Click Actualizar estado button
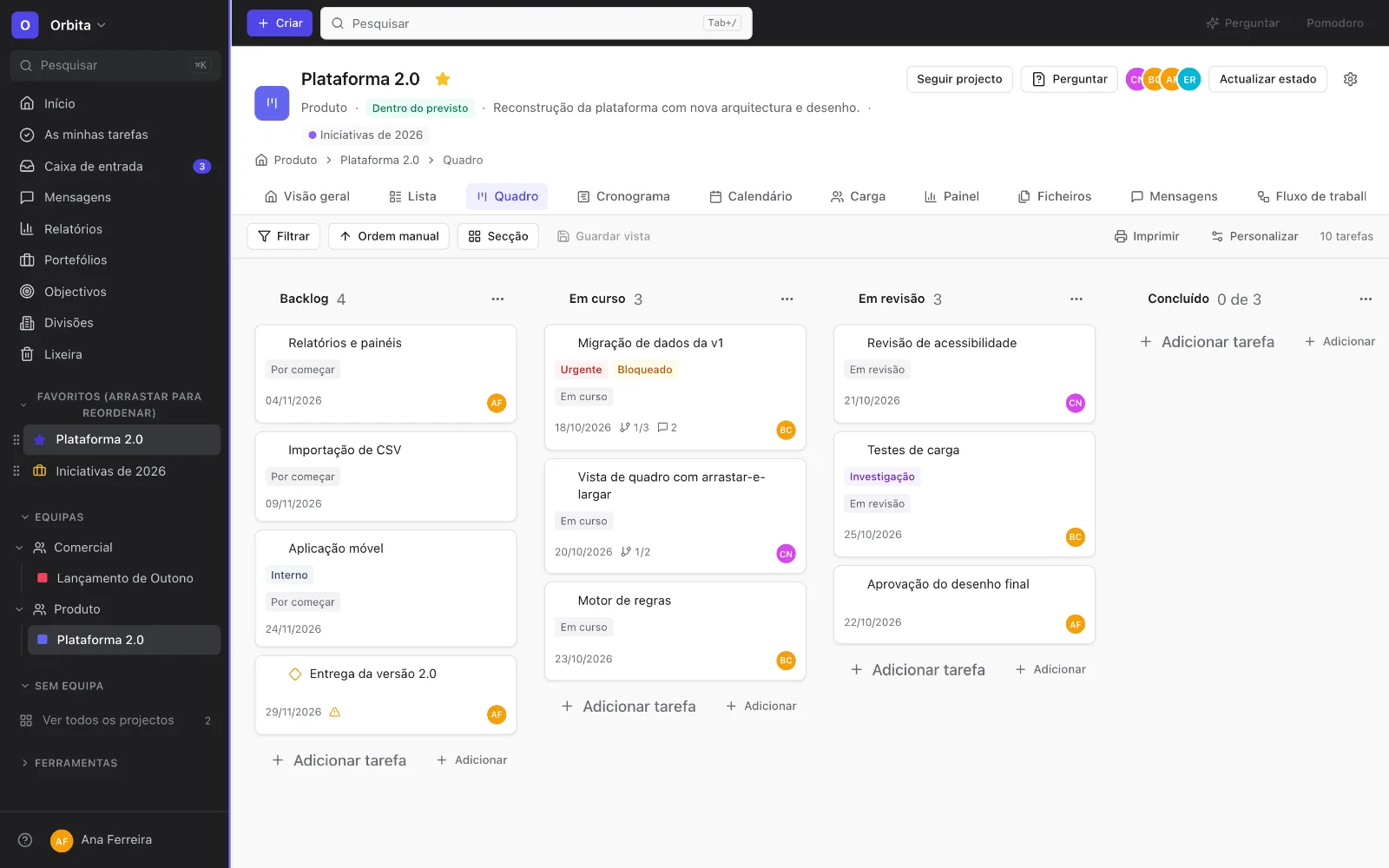 coord(1267,79)
